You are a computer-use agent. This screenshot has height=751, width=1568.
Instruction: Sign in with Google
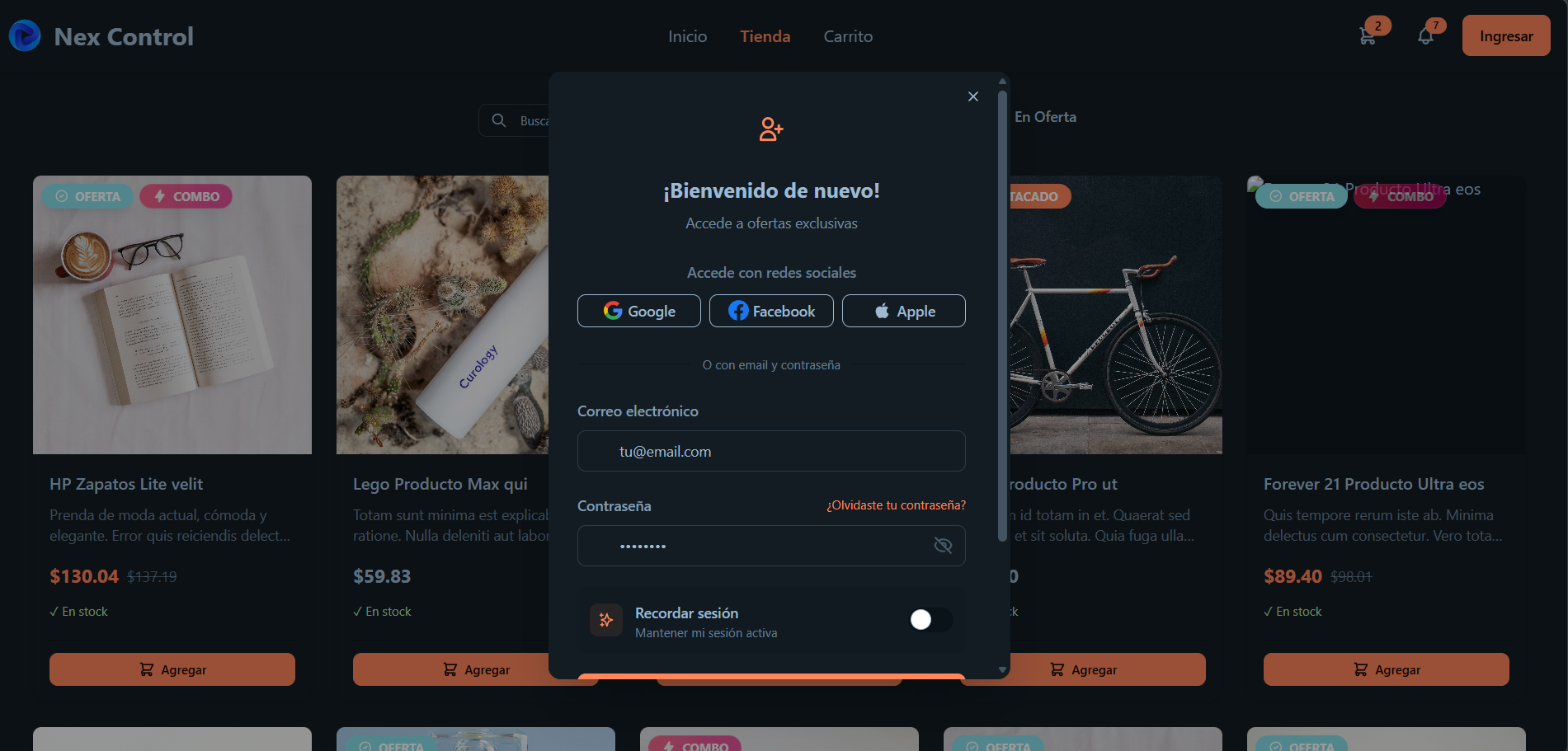[639, 311]
